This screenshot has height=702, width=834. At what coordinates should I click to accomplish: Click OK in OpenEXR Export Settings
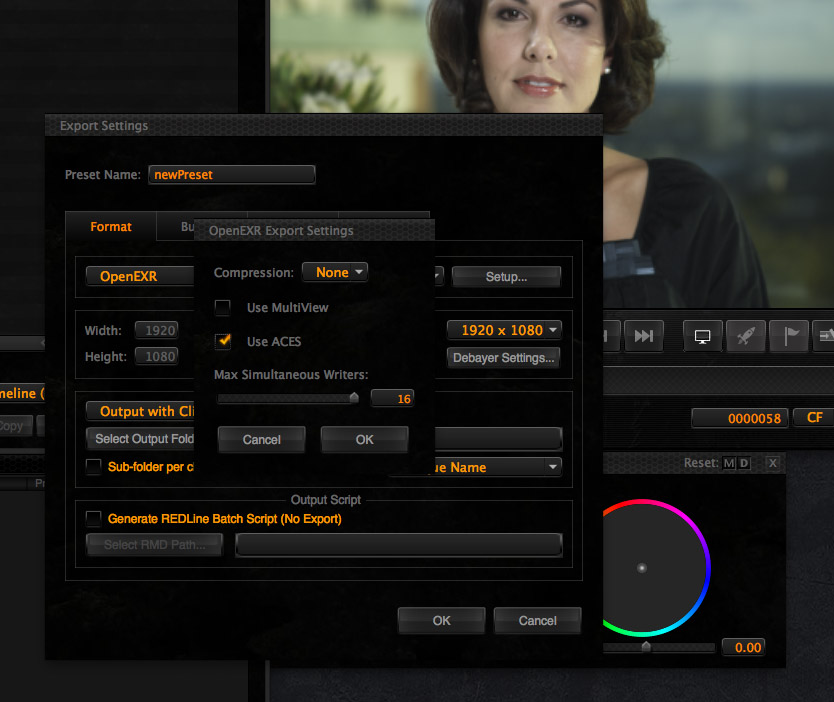(x=364, y=440)
